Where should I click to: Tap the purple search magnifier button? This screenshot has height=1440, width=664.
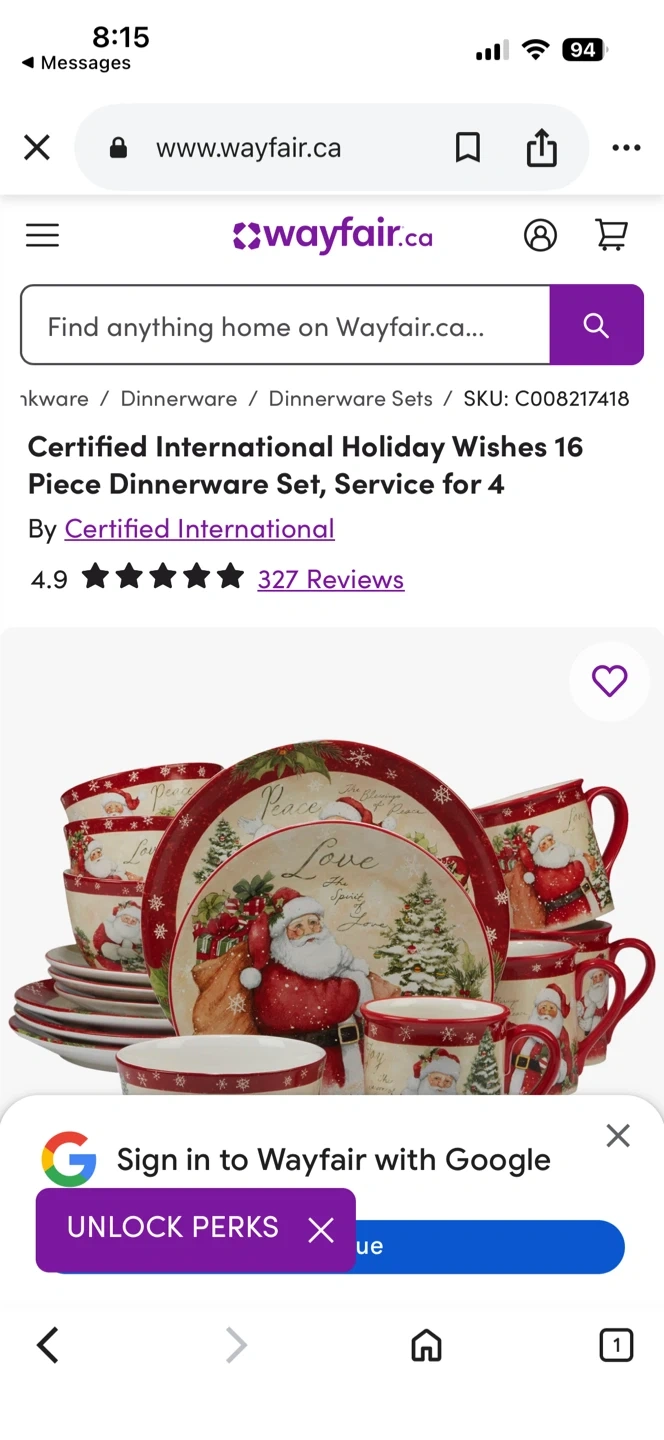pos(596,325)
